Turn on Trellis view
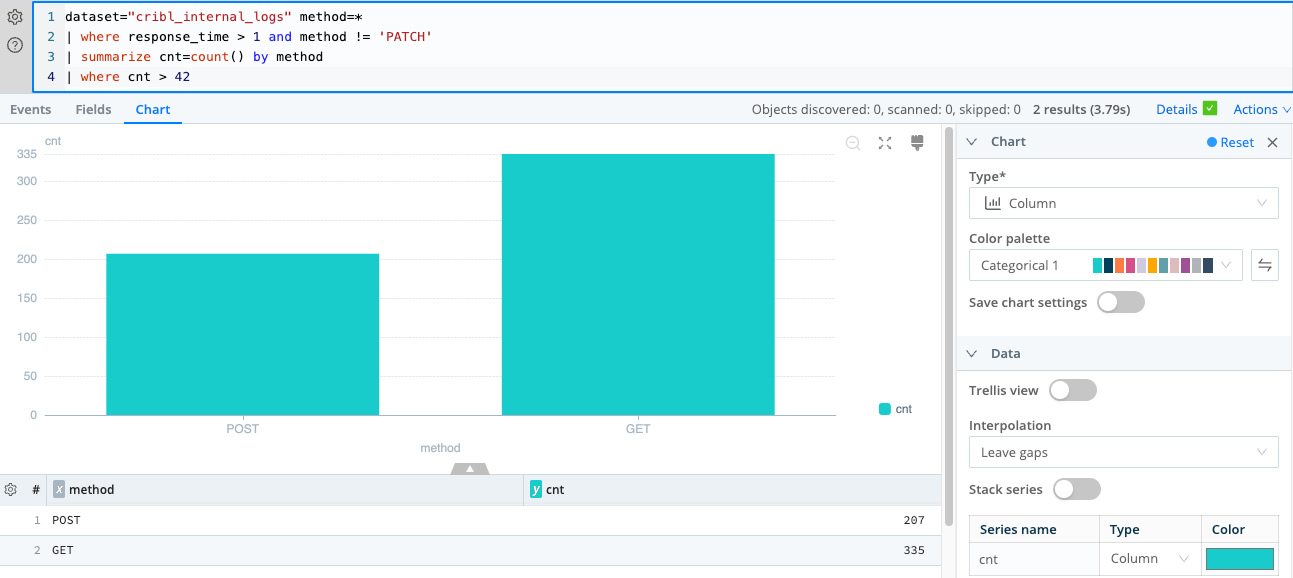 (1072, 390)
